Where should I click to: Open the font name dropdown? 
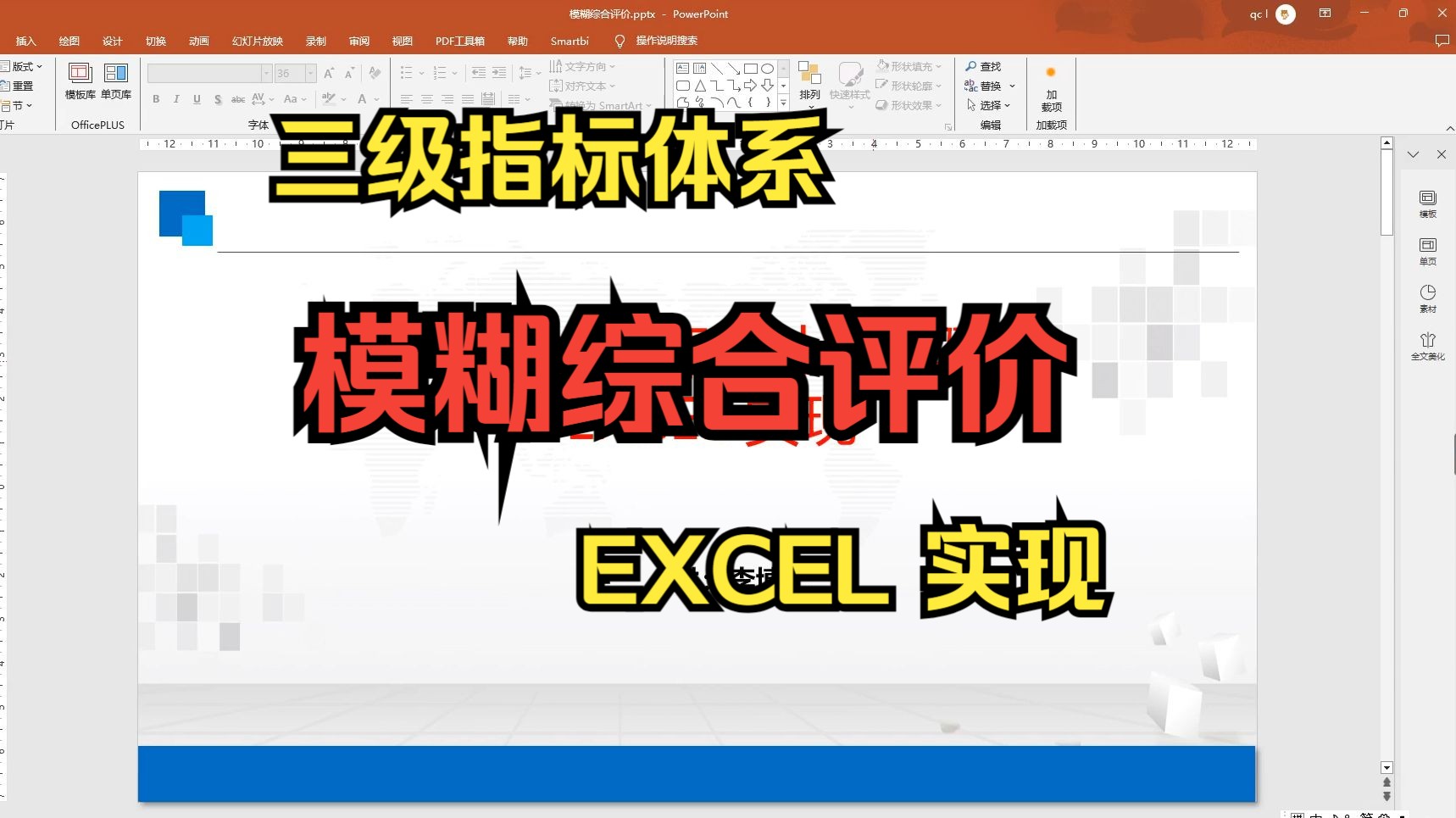[266, 74]
